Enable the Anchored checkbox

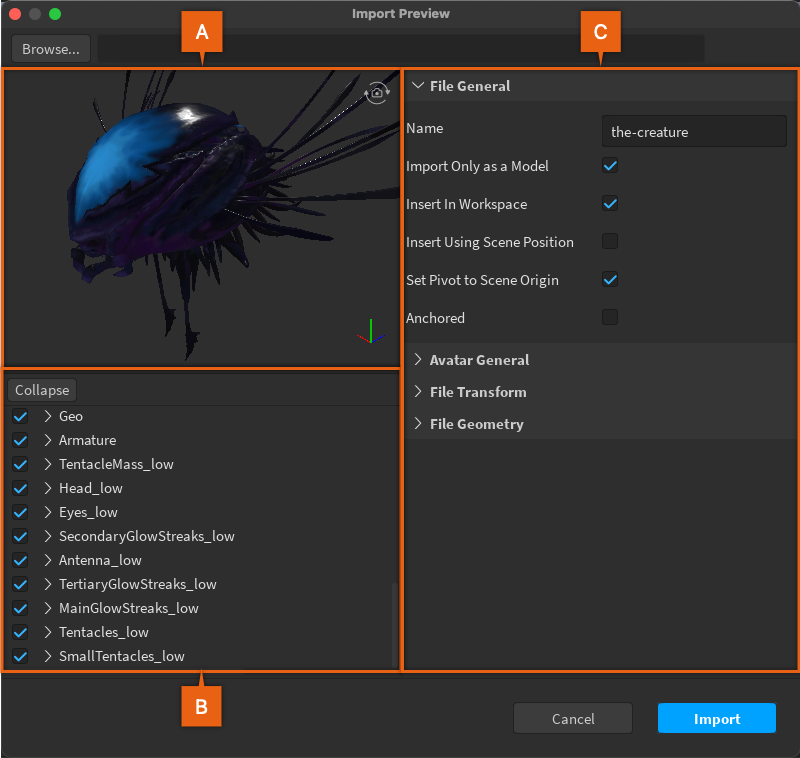coord(610,318)
